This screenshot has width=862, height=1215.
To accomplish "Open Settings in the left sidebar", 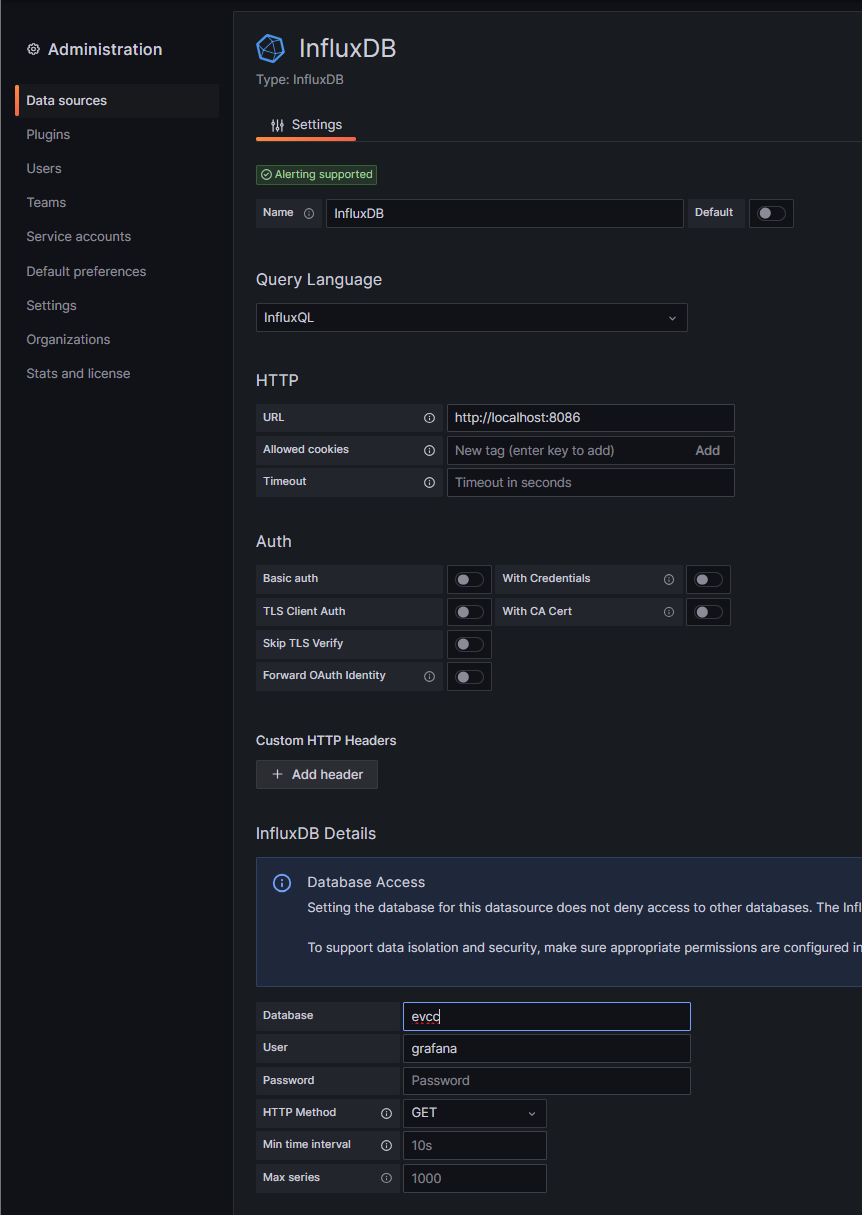I will [51, 305].
